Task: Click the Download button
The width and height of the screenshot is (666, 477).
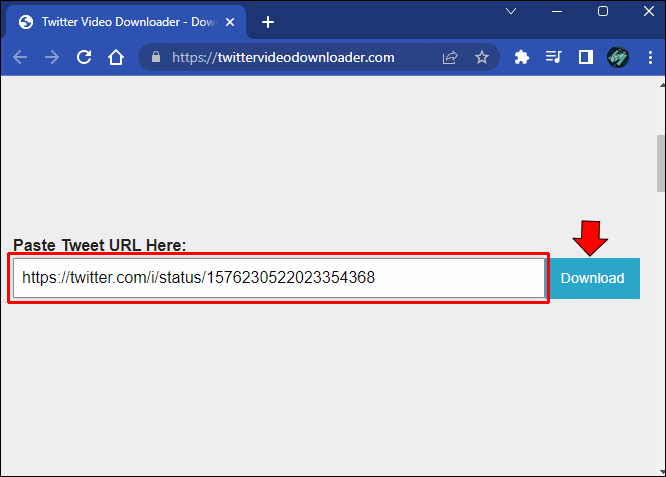Action: click(x=593, y=278)
